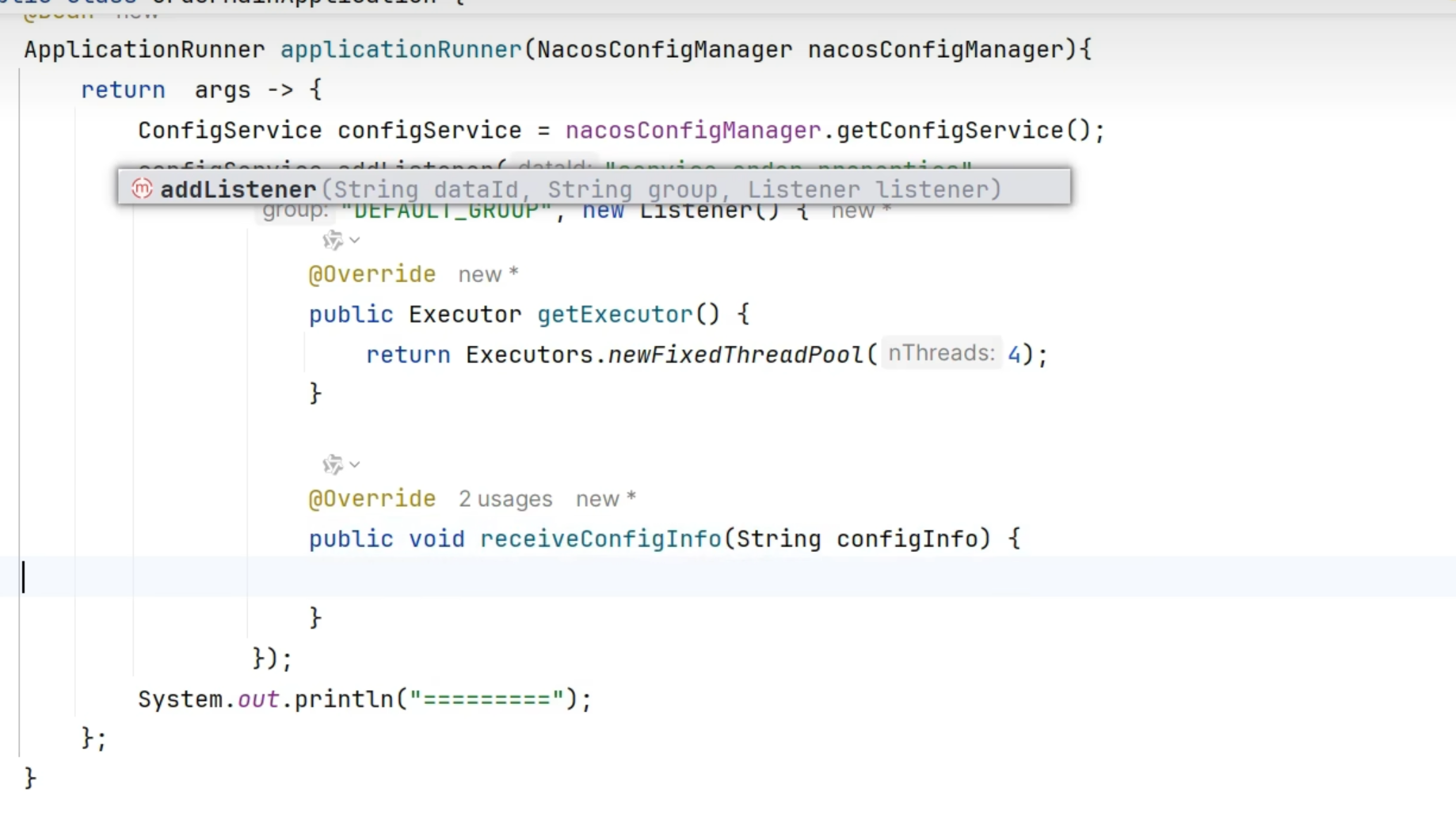1456x822 pixels.
Task: Click the red method icon beside addListener
Action: coord(142,189)
